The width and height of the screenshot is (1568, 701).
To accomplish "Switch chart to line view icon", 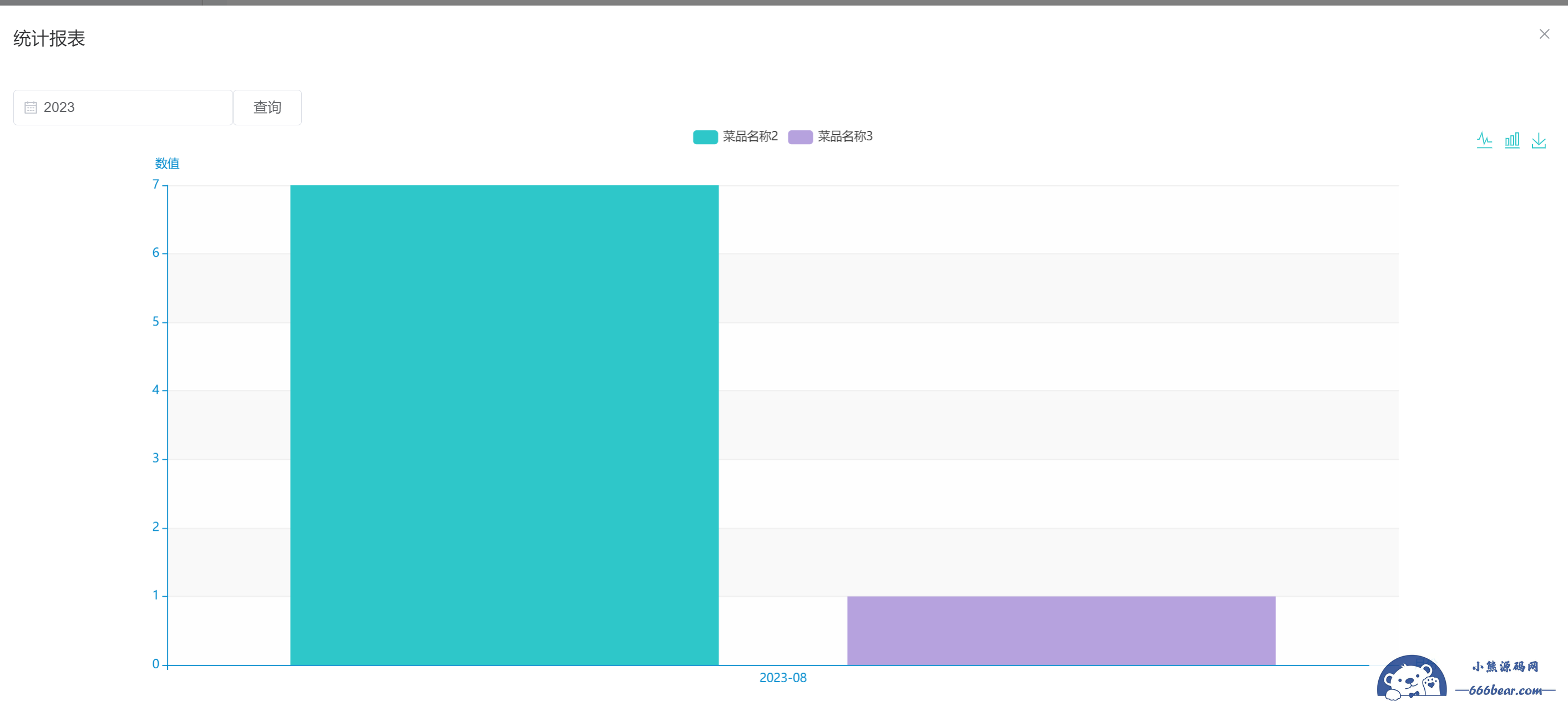I will tap(1484, 140).
